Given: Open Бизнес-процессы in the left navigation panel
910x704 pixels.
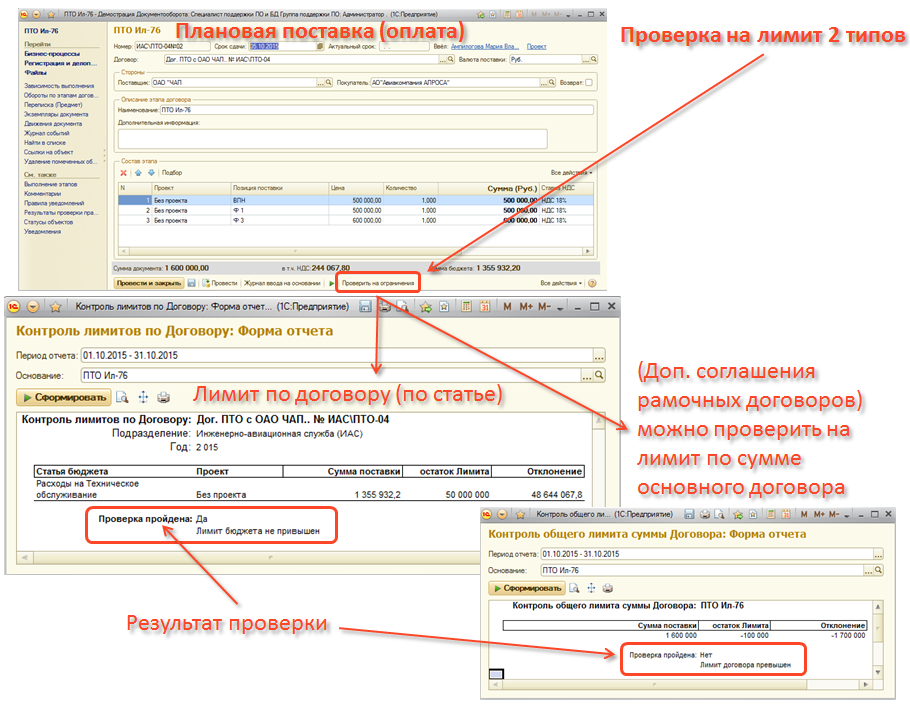Looking at the screenshot, I should (x=52, y=55).
